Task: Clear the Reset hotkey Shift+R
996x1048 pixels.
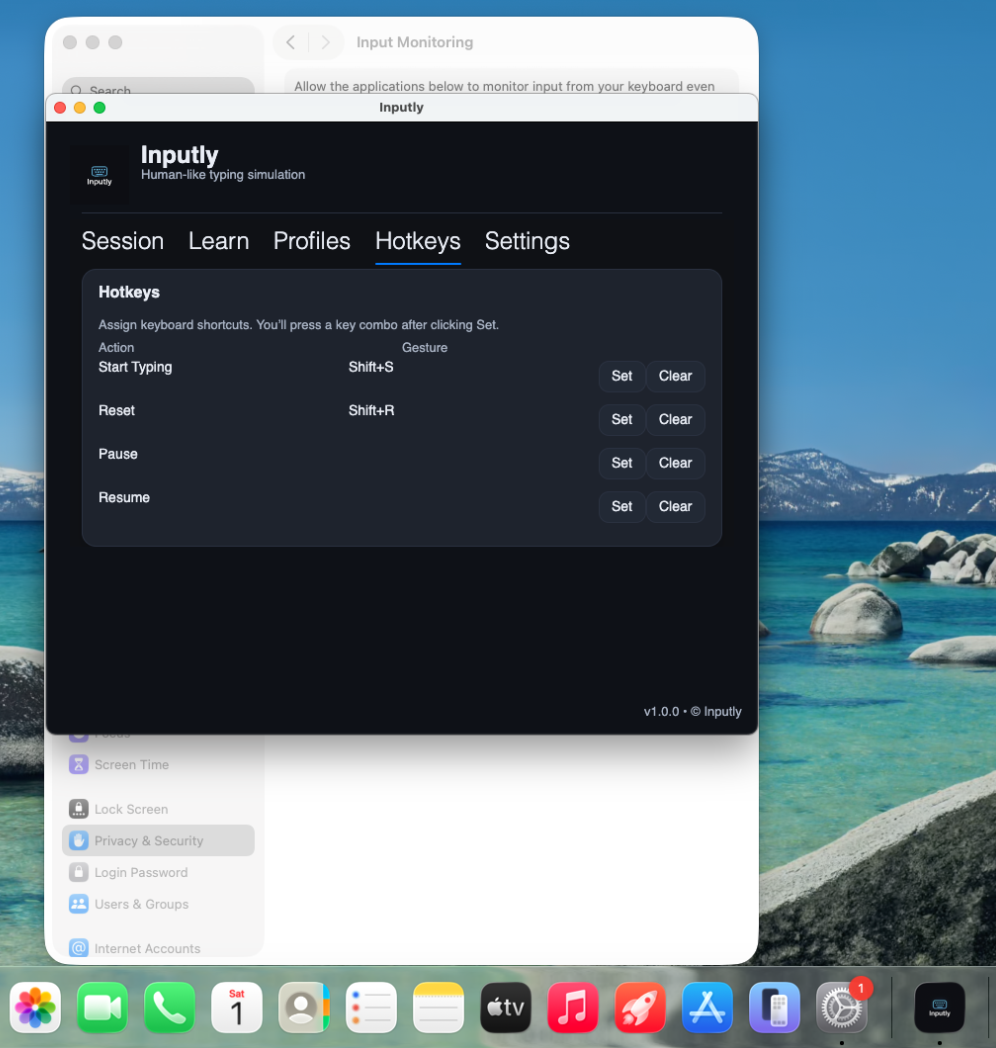Action: (675, 420)
